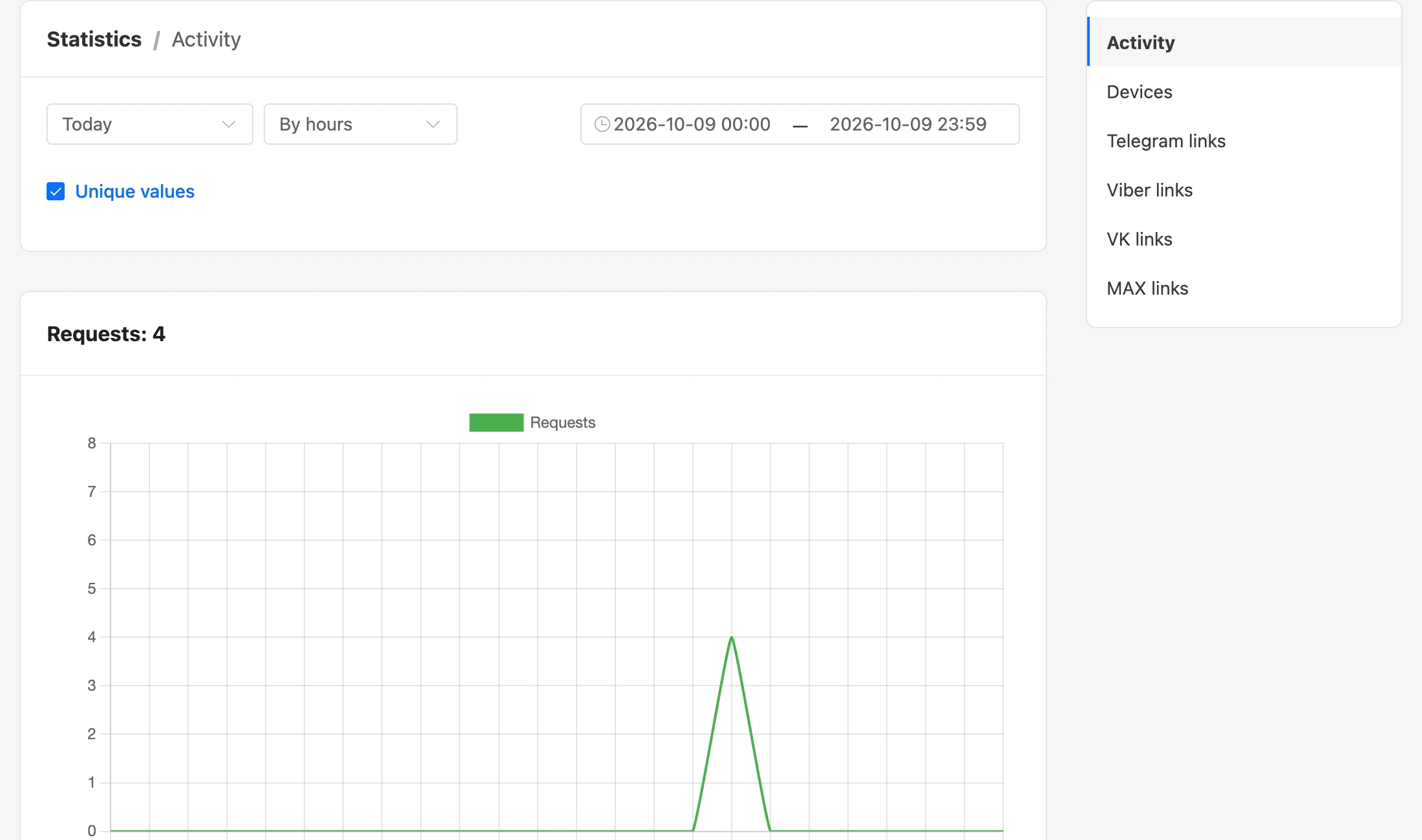Click the chart peak point at value 4
The height and width of the screenshot is (840, 1422).
point(732,638)
